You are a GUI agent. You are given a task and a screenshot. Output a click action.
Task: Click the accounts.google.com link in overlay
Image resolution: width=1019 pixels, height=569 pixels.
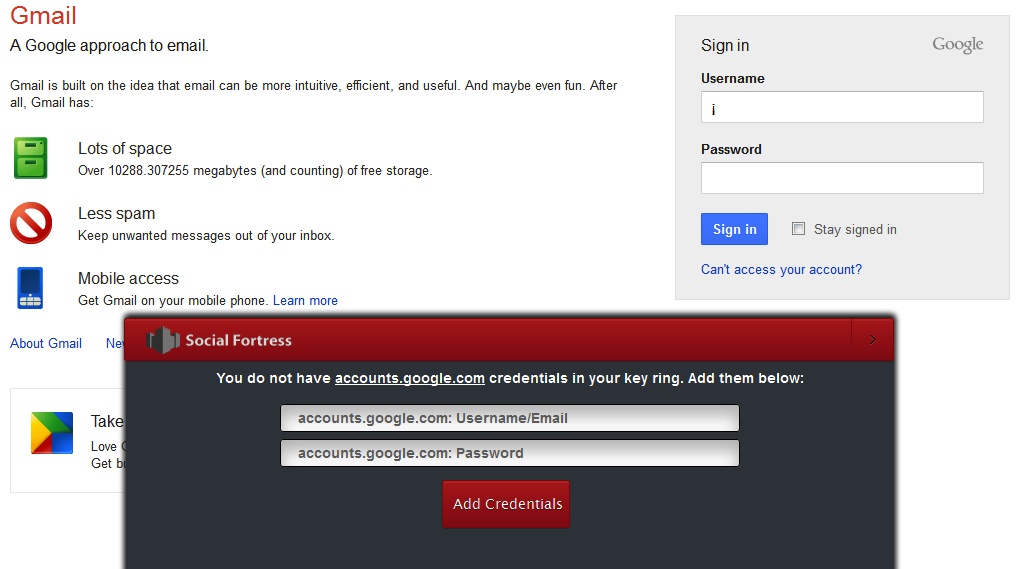[x=409, y=379]
